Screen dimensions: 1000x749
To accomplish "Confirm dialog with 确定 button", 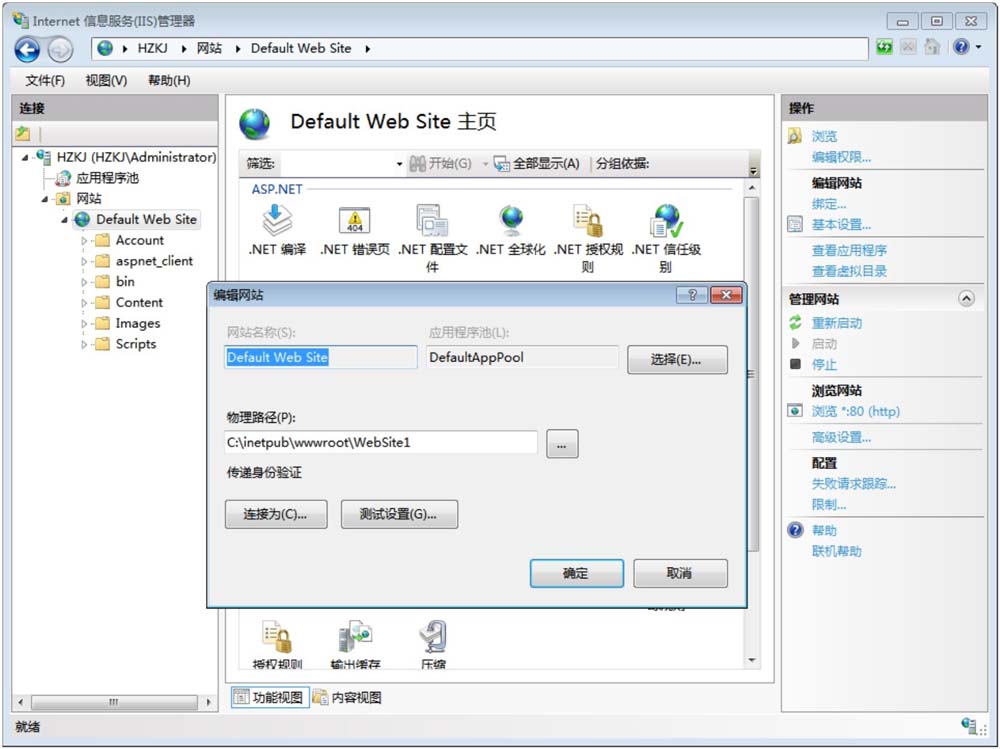I will pyautogui.click(x=577, y=574).
